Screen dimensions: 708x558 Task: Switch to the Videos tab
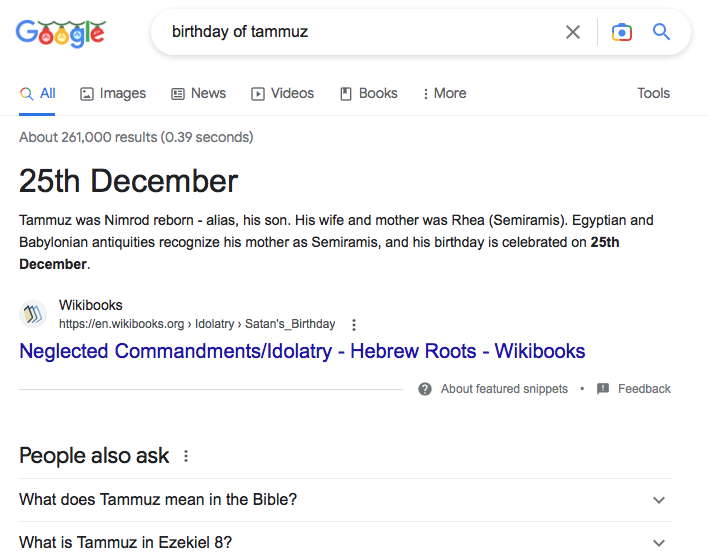pos(282,93)
